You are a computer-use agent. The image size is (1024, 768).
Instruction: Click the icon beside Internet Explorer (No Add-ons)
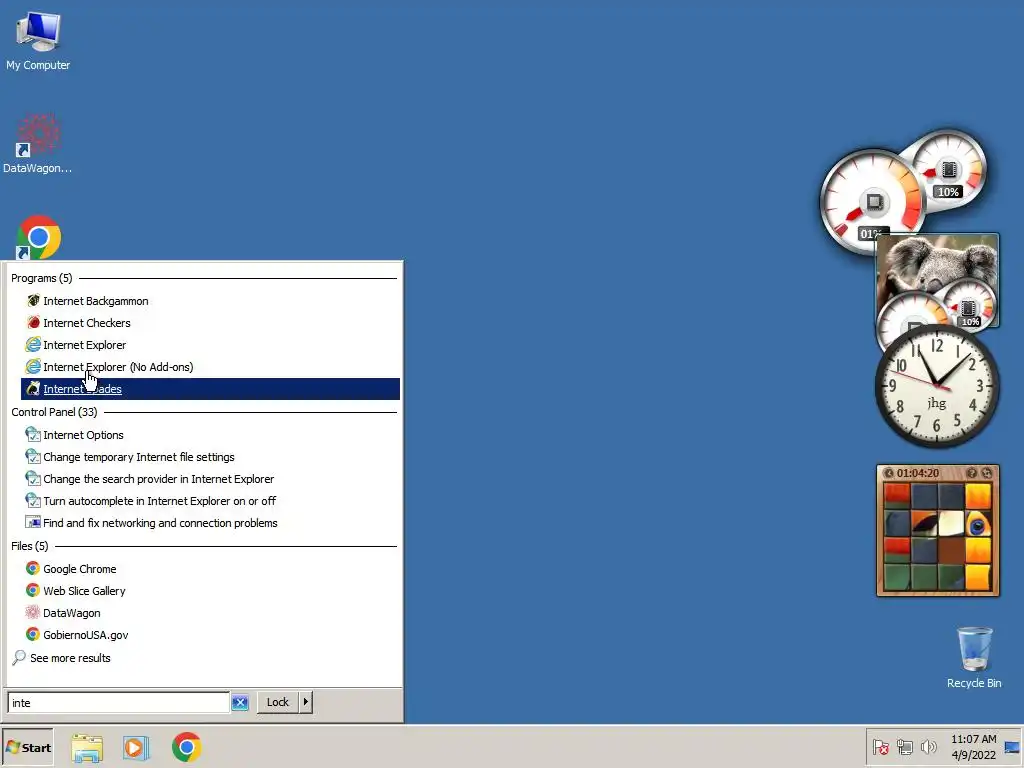33,367
